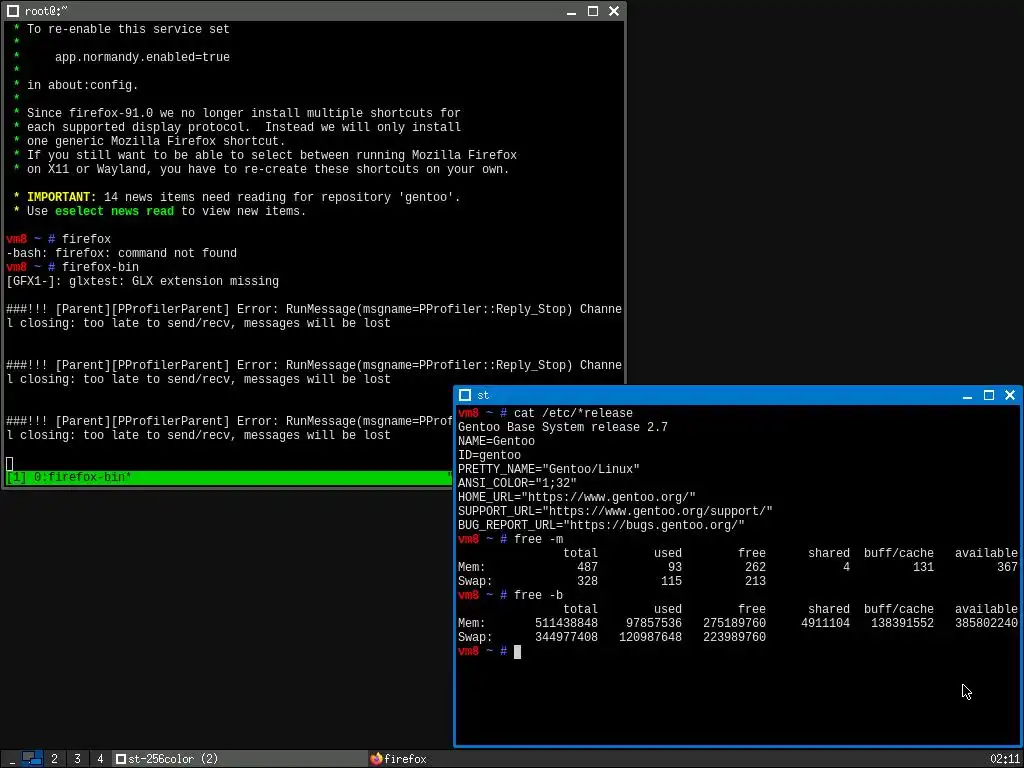Click tmux status '[1] 0:firefox-bin*'
This screenshot has height=768, width=1024.
[69, 477]
